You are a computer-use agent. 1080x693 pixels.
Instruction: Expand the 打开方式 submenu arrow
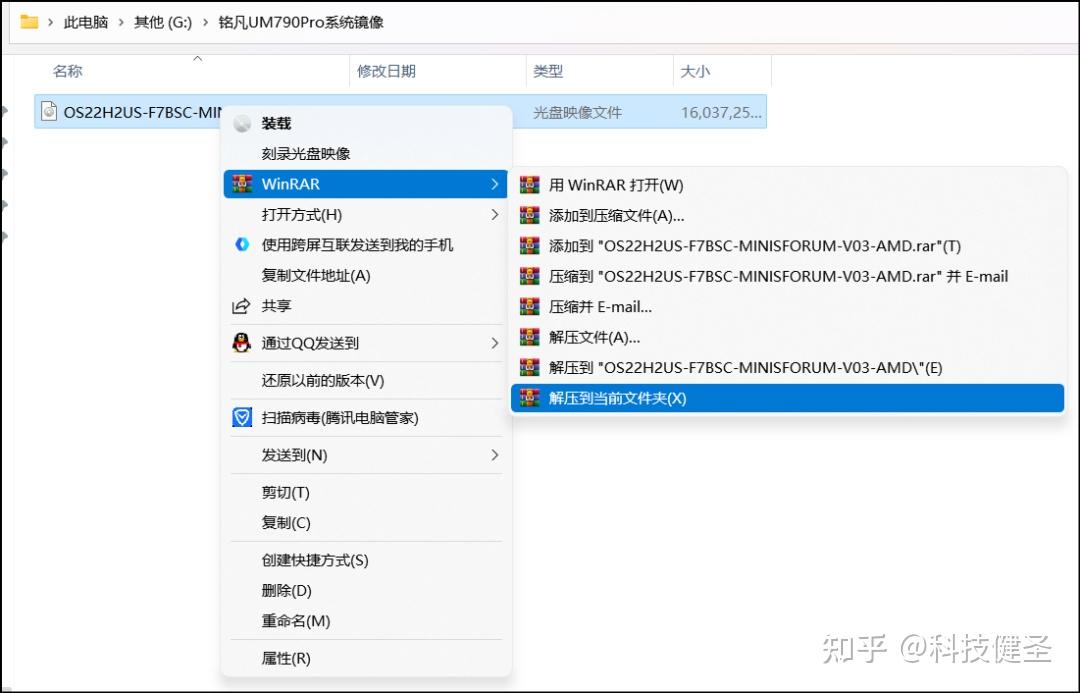pyautogui.click(x=493, y=214)
